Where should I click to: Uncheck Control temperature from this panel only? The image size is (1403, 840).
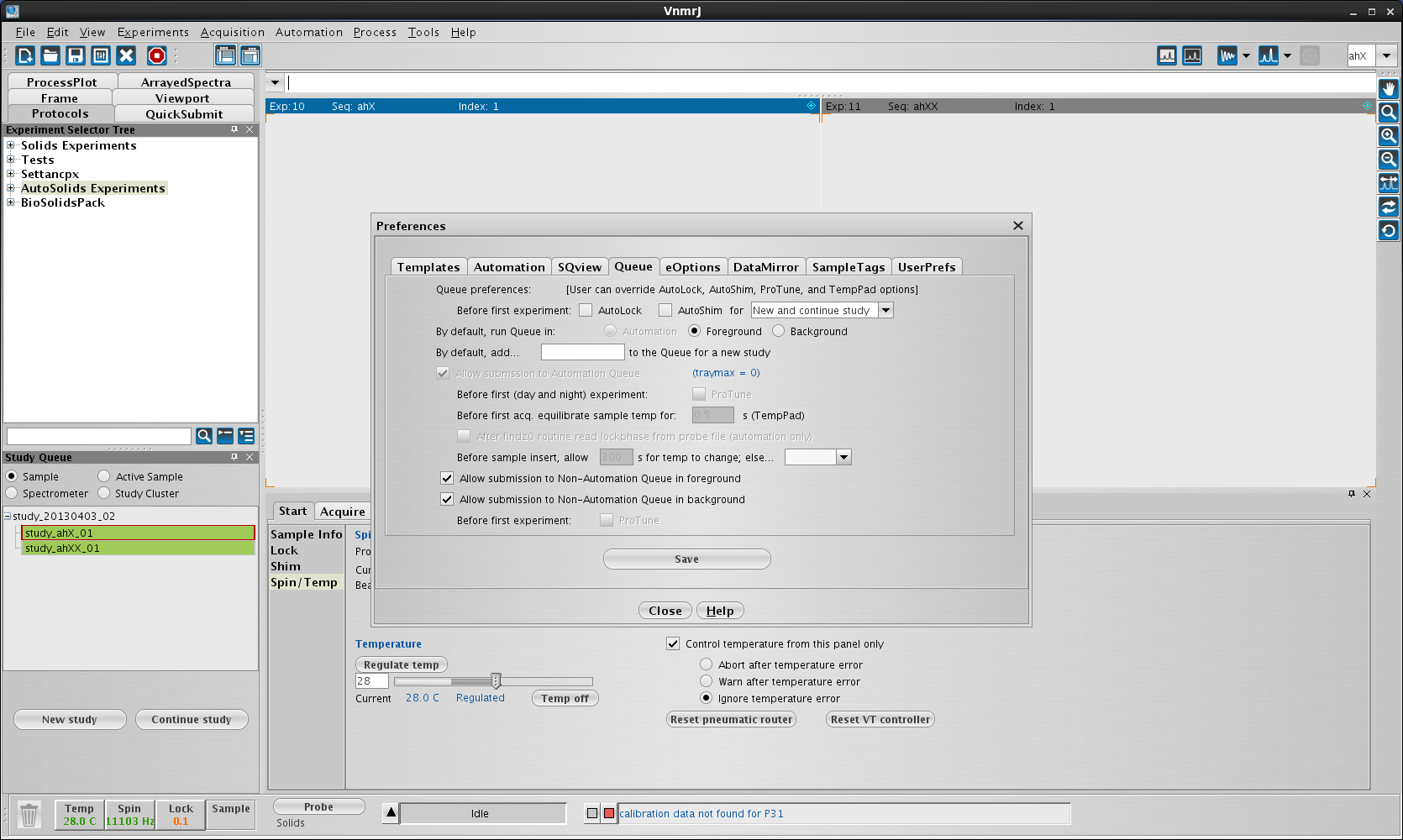click(x=673, y=644)
